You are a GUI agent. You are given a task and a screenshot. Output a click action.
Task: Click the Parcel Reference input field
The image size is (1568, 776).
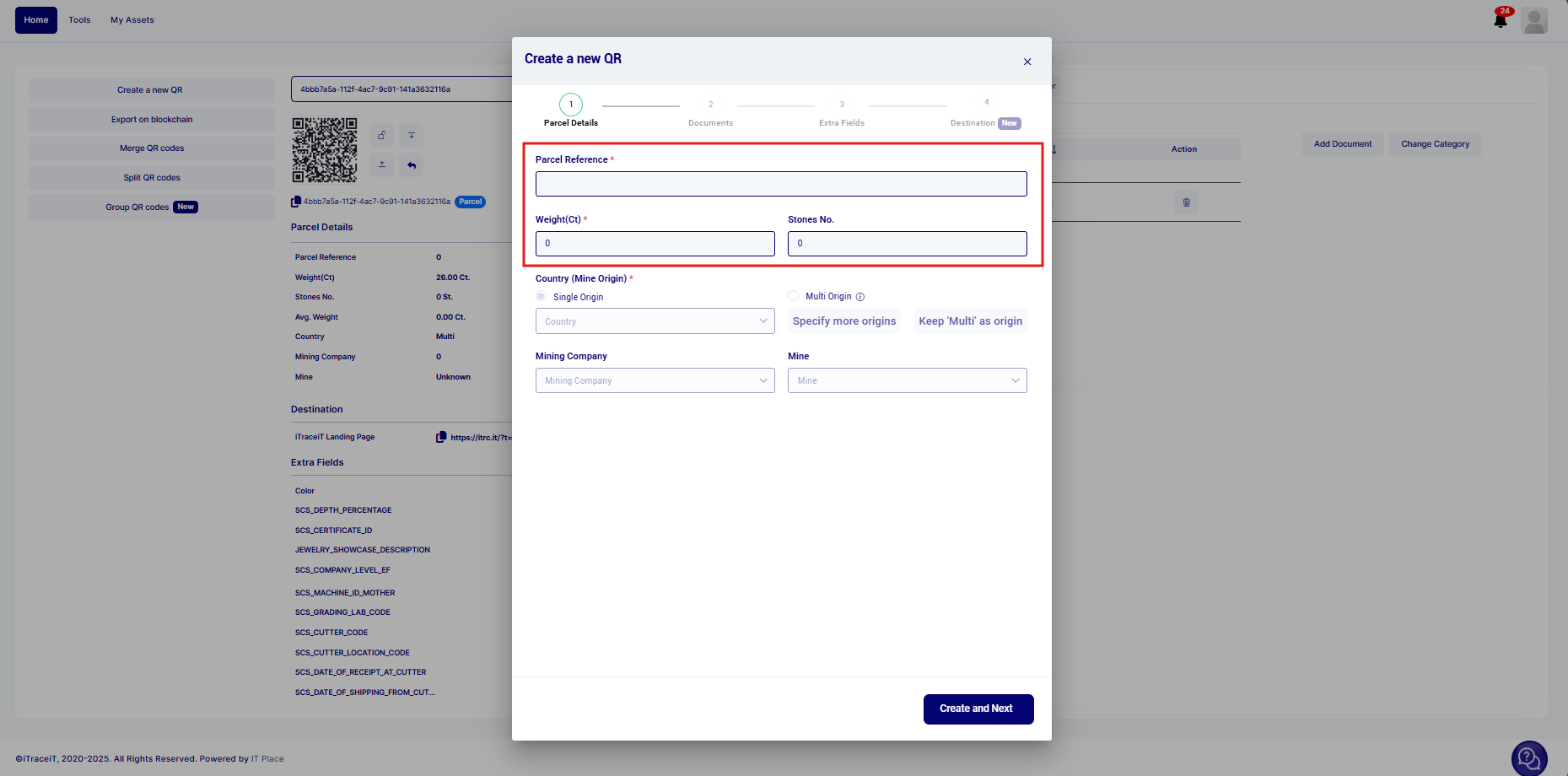click(780, 184)
